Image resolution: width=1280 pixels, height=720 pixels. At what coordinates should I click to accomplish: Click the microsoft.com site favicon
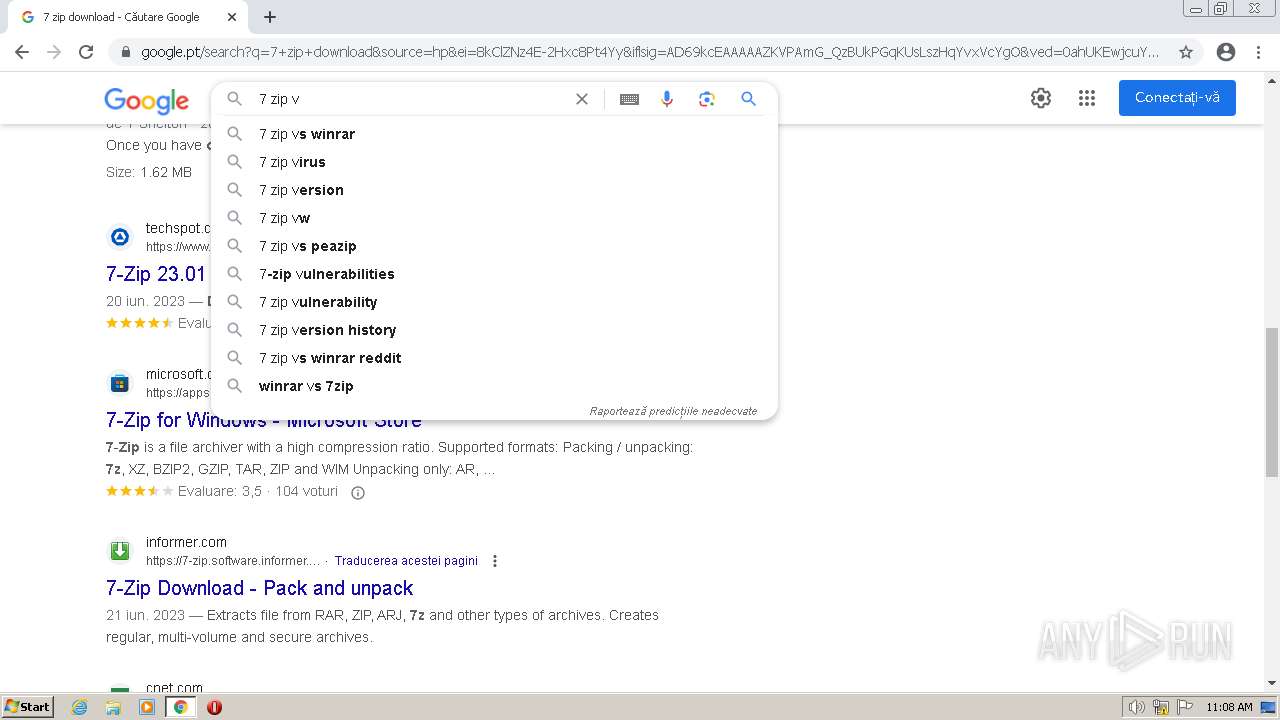[120, 383]
